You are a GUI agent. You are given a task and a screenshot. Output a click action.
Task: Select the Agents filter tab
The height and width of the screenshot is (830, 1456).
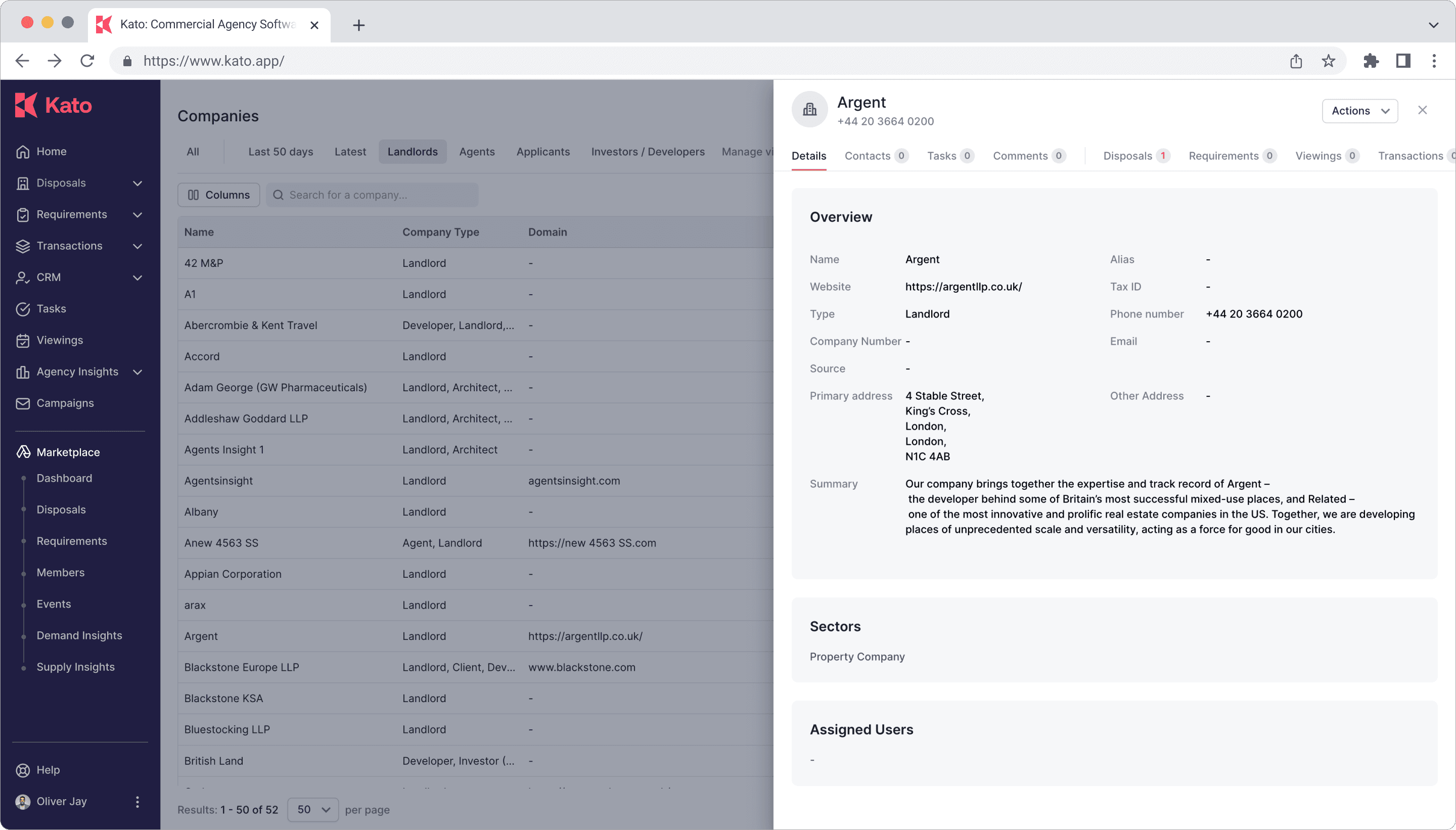click(x=477, y=152)
